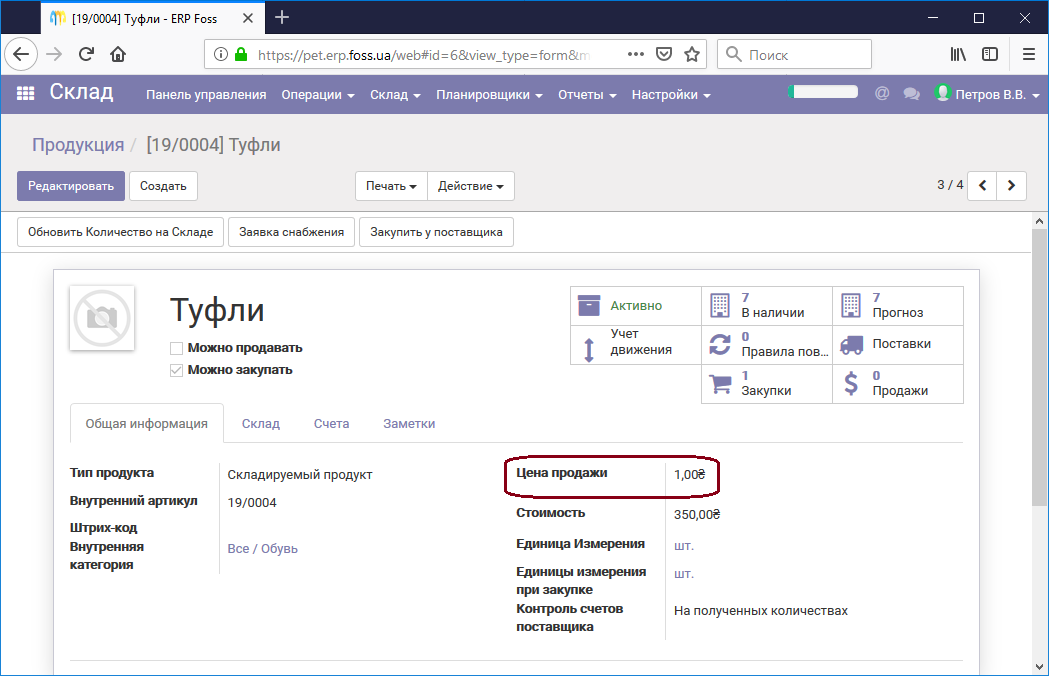Bookmark this page with the star icon
1049x676 pixels.
tap(692, 54)
